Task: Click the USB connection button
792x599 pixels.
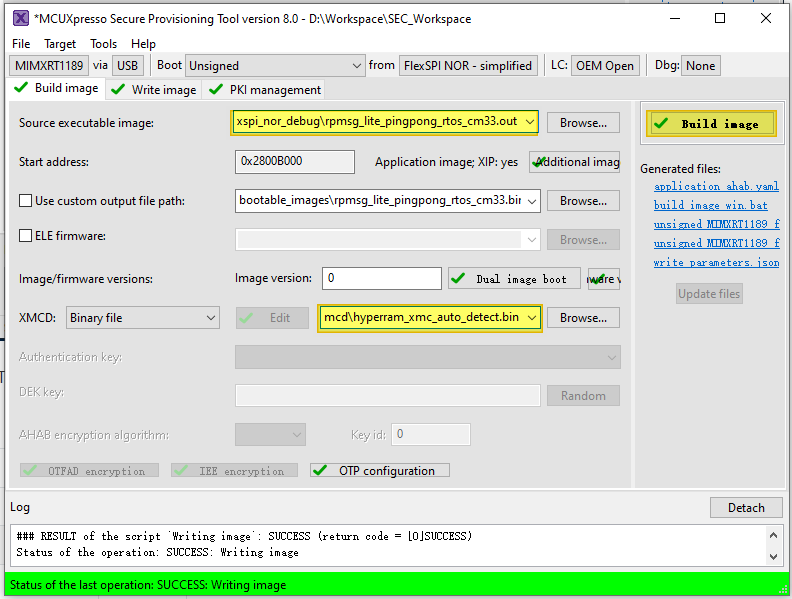Action: 127,66
